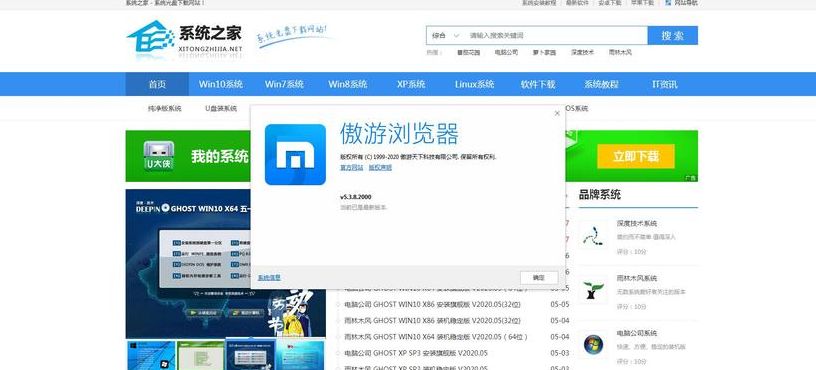Open the 苹果下载 top bar link

[x=642, y=3]
